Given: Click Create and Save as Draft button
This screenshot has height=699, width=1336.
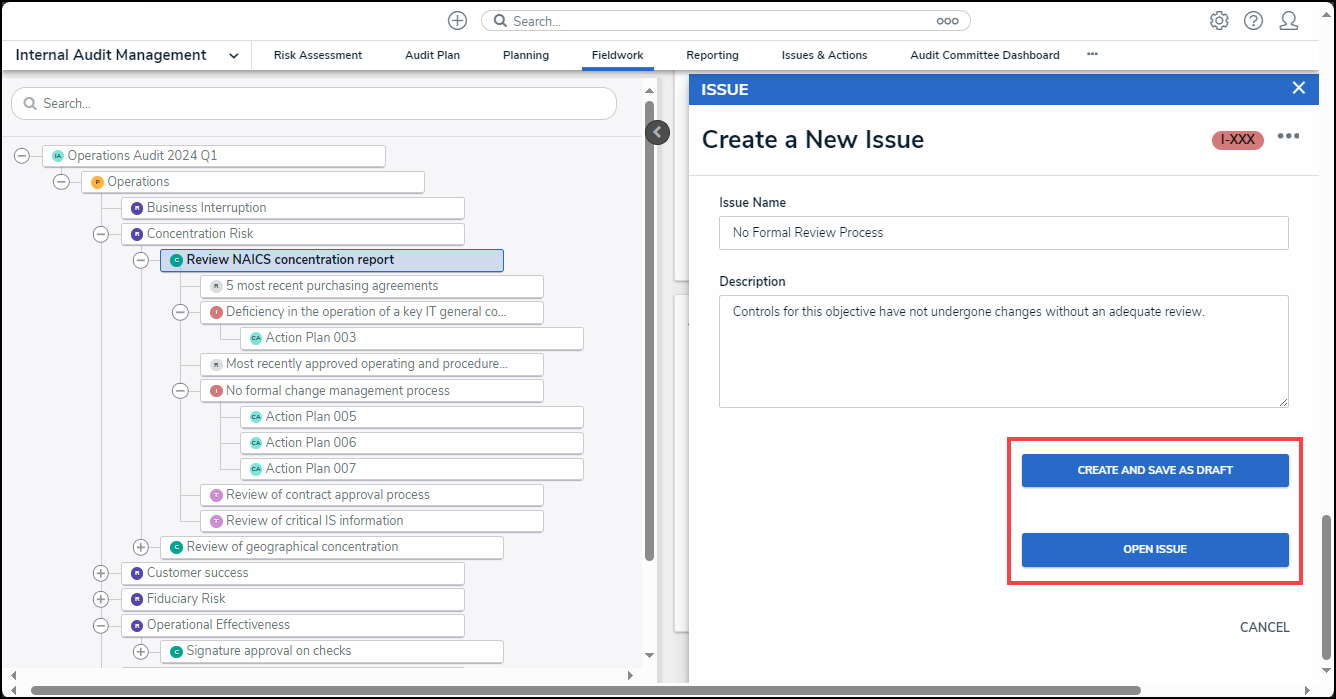Looking at the screenshot, I should (x=1154, y=470).
